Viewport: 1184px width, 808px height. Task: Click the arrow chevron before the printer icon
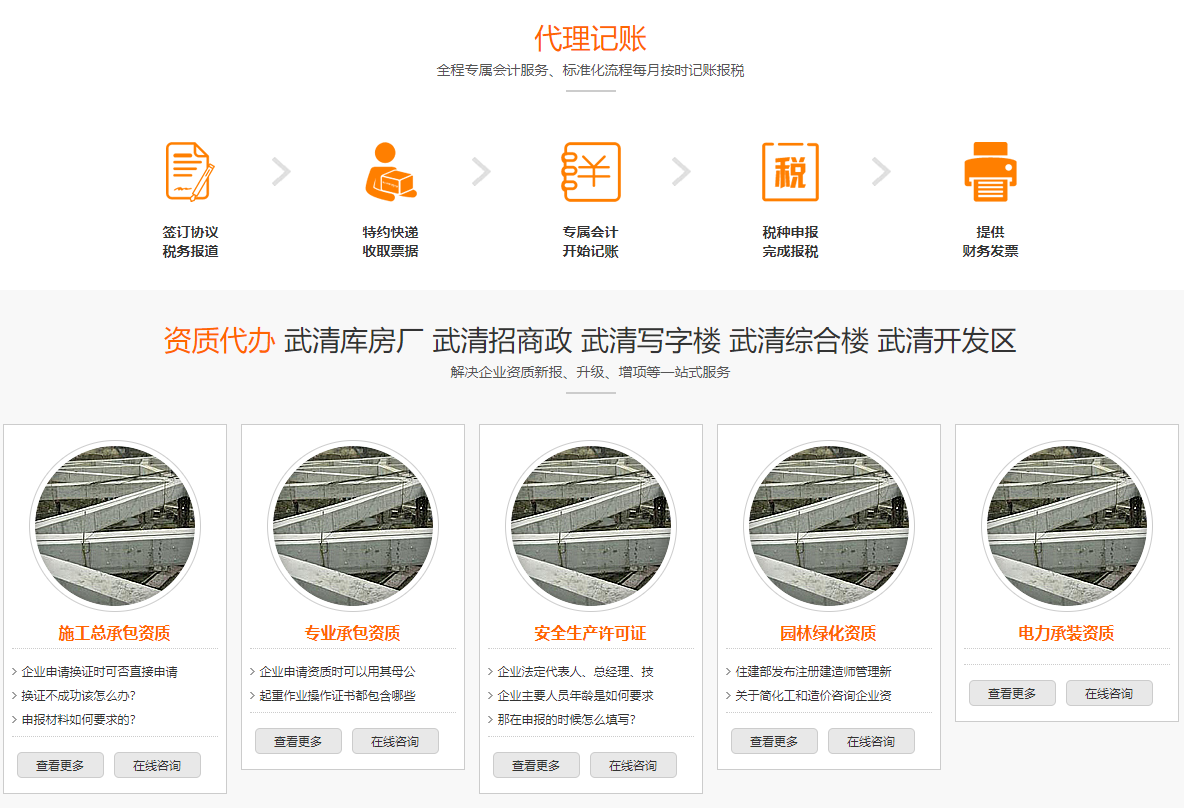tap(881, 172)
